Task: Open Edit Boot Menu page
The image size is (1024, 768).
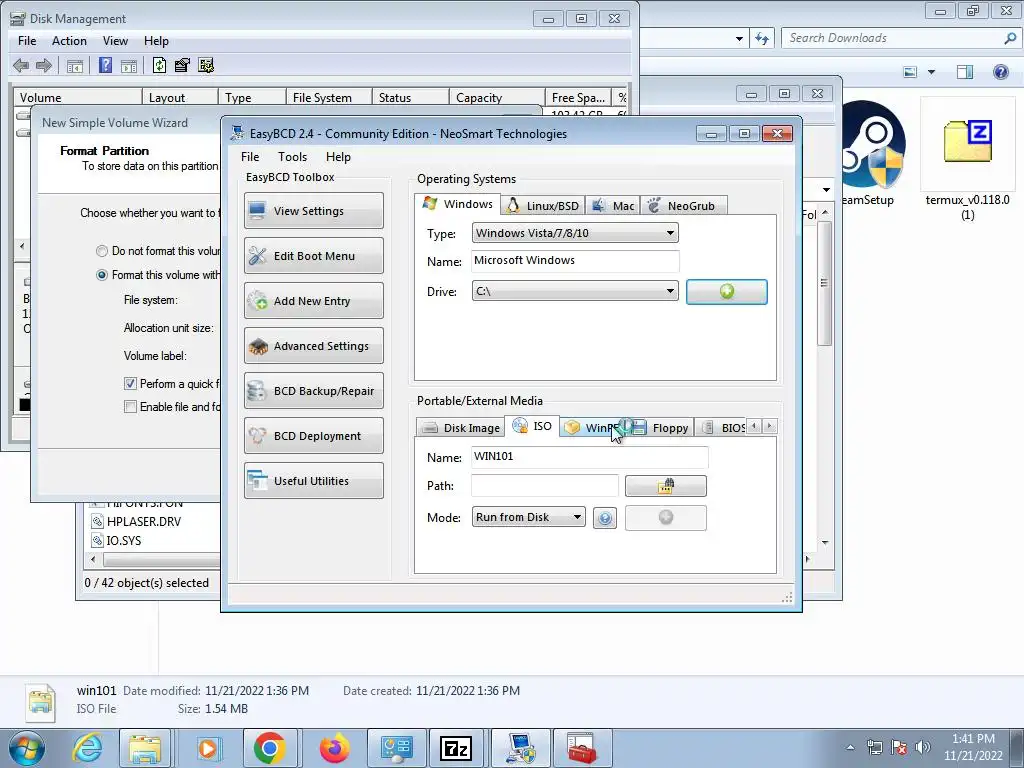Action: tap(313, 256)
